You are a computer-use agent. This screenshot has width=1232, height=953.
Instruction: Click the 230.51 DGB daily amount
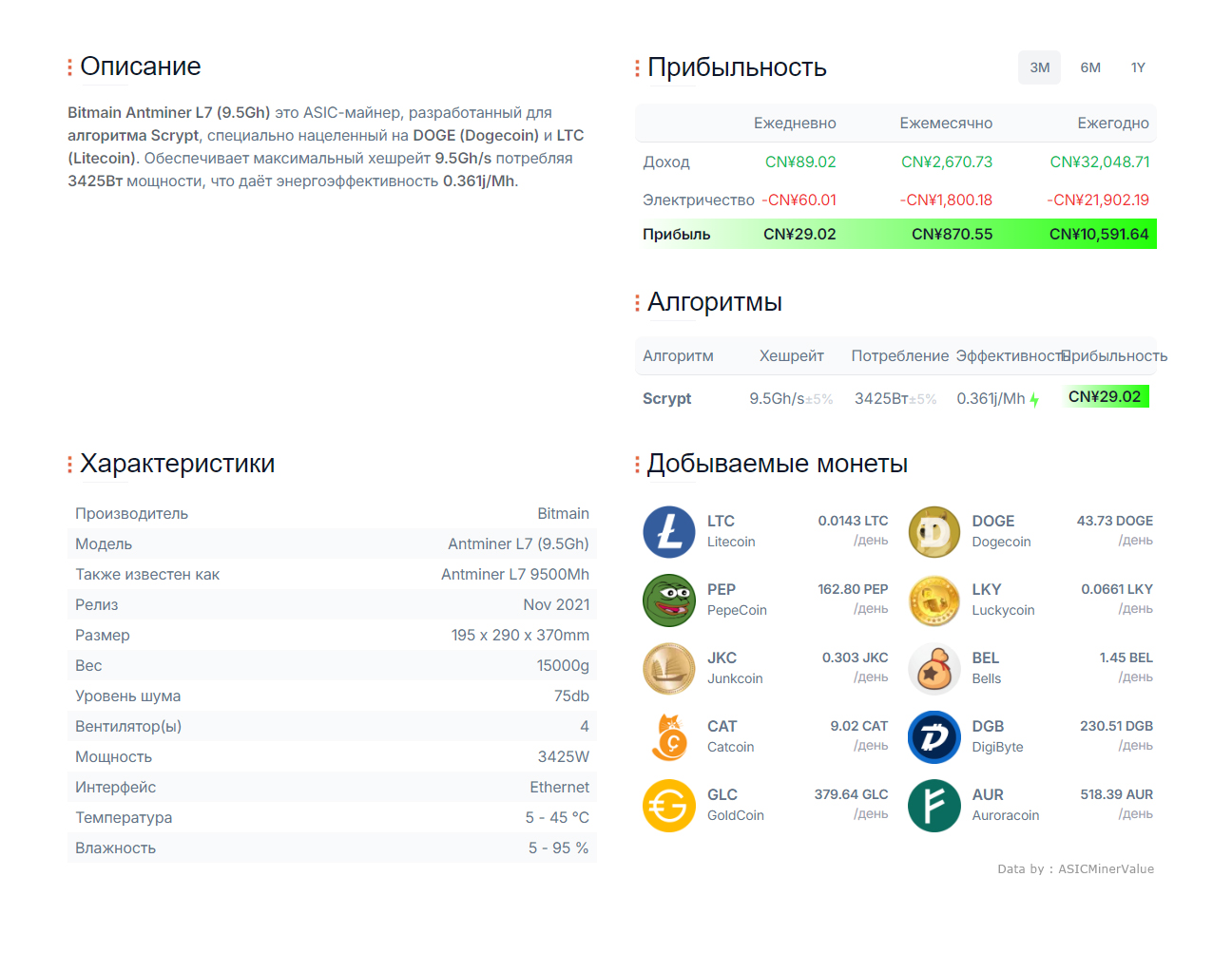pyautogui.click(x=1116, y=726)
